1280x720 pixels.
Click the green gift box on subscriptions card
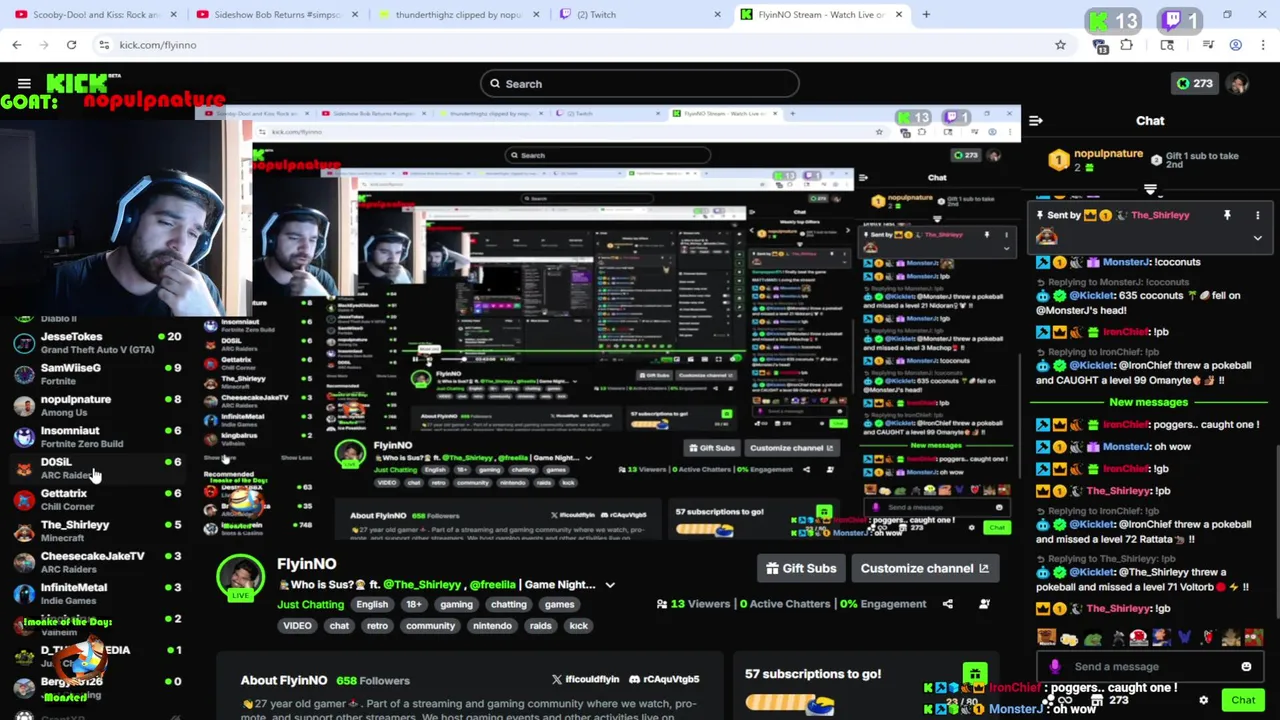coord(975,674)
